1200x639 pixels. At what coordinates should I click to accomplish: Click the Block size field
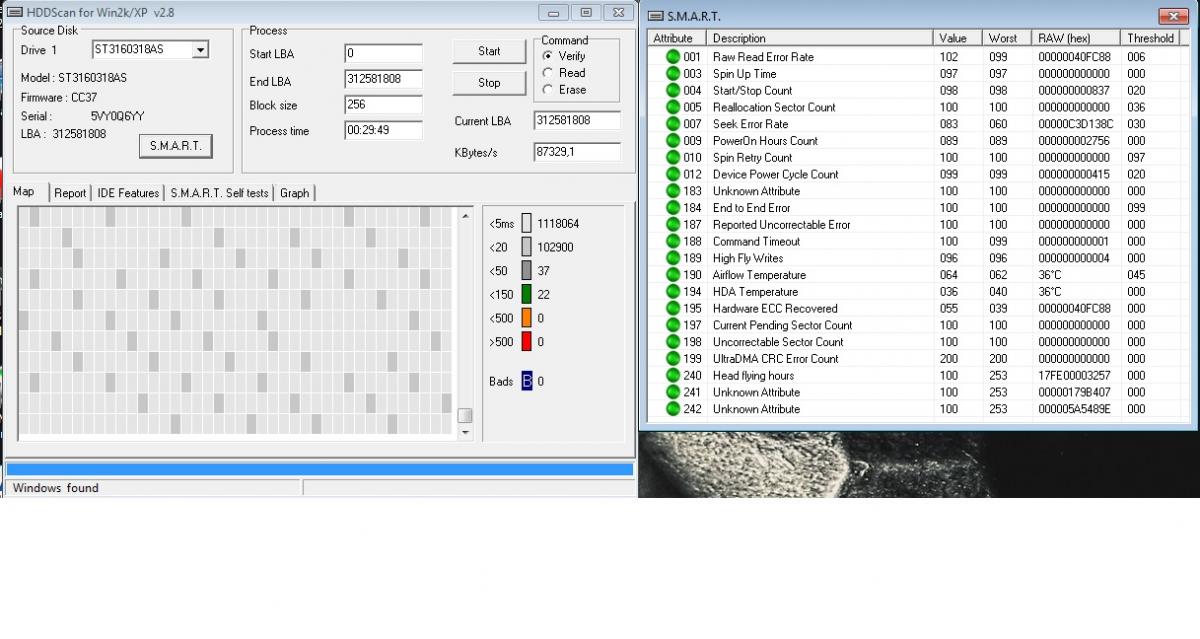(x=383, y=104)
